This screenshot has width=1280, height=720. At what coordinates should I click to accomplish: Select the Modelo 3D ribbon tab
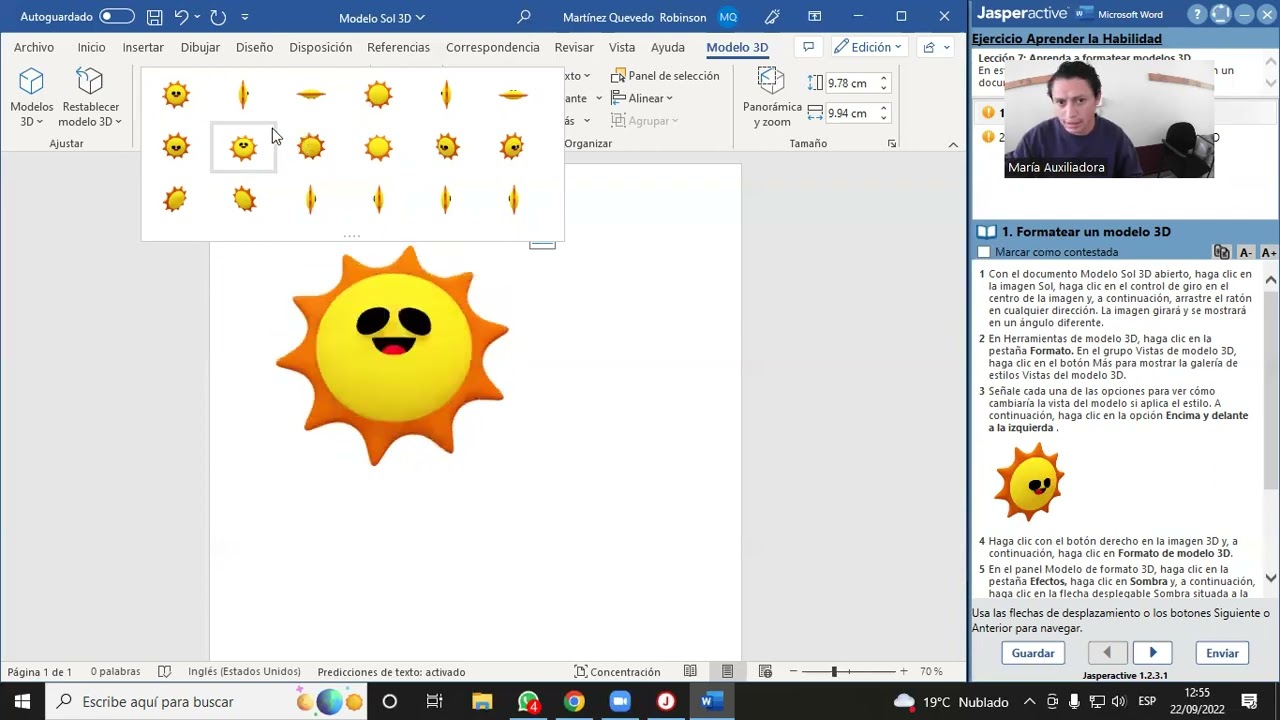(737, 47)
